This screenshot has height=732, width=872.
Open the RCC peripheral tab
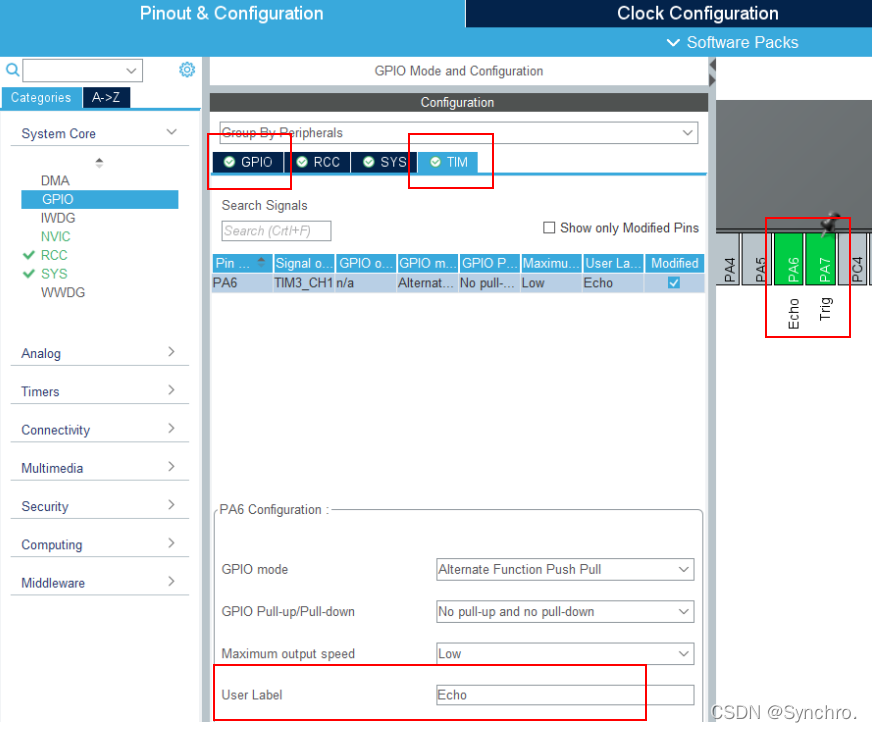click(318, 162)
